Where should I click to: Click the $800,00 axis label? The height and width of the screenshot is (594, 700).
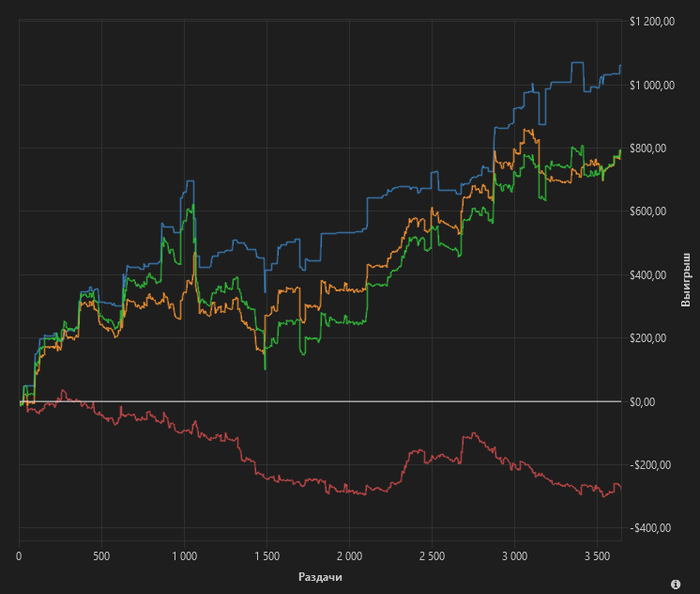[x=648, y=149]
